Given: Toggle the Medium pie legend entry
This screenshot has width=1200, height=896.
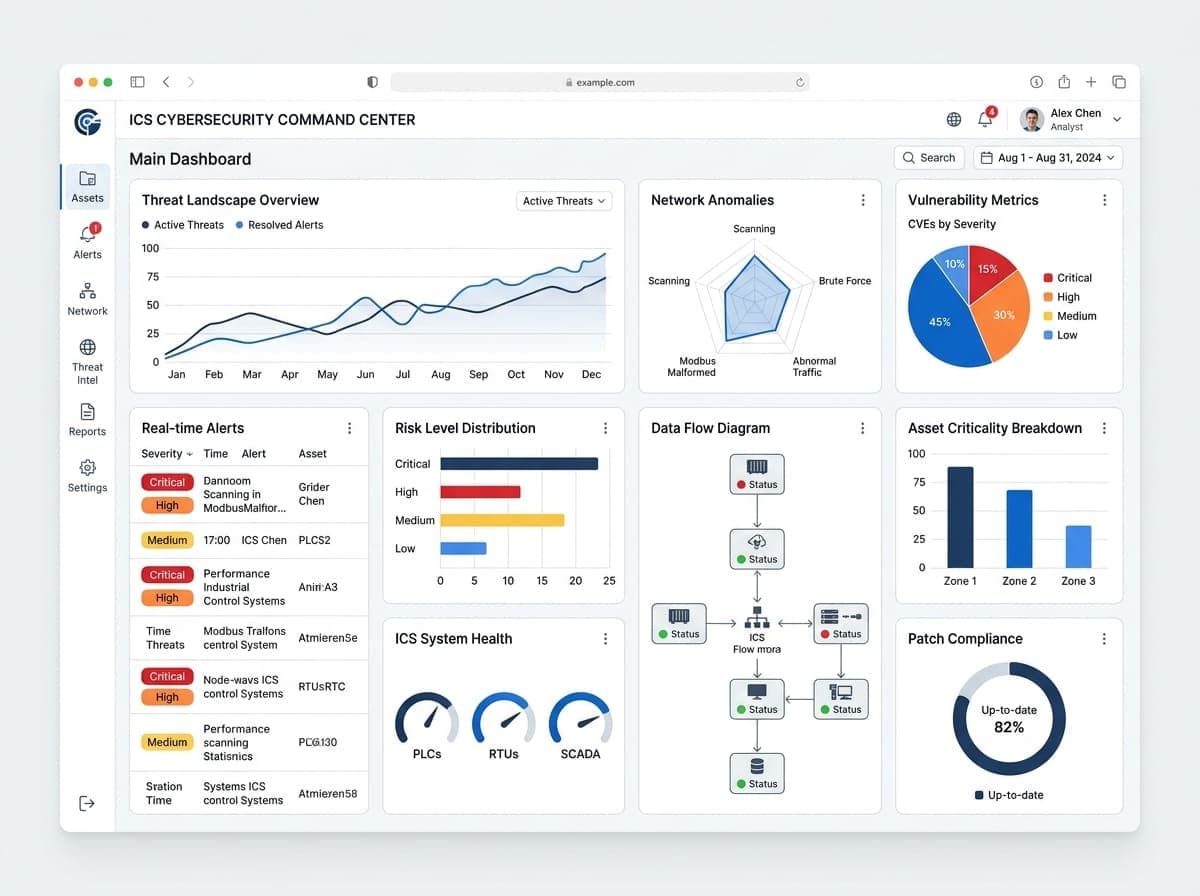Looking at the screenshot, I should [1070, 316].
